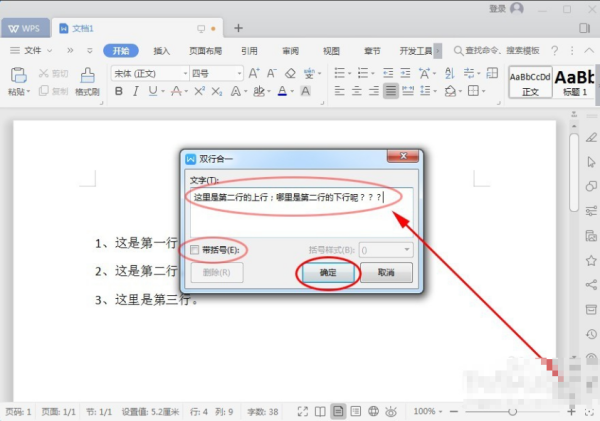Apply strikethrough text formatting
The image size is (600, 421).
176,91
